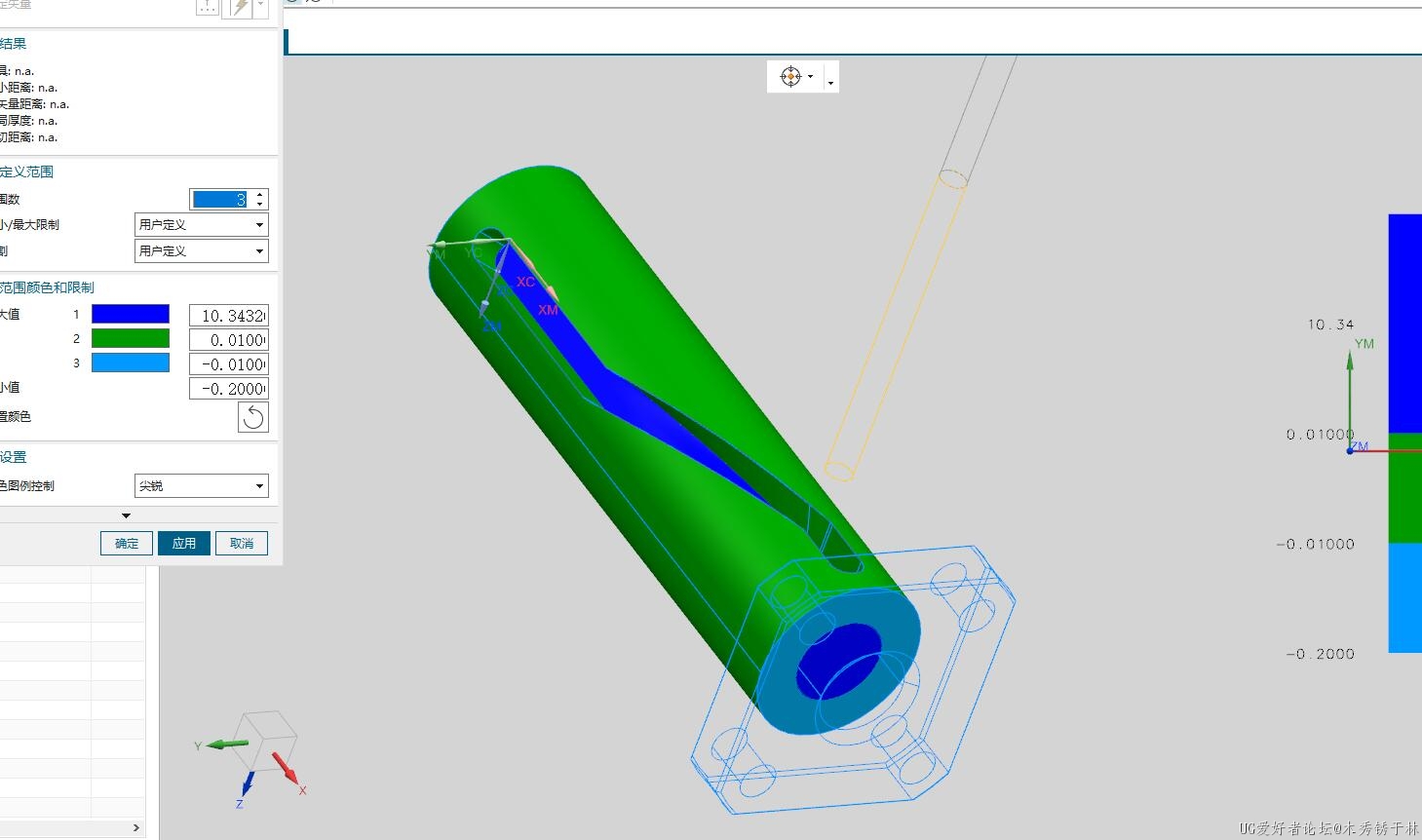Image resolution: width=1422 pixels, height=840 pixels.
Task: Collapse the 结果 section header
Action: [x=14, y=44]
